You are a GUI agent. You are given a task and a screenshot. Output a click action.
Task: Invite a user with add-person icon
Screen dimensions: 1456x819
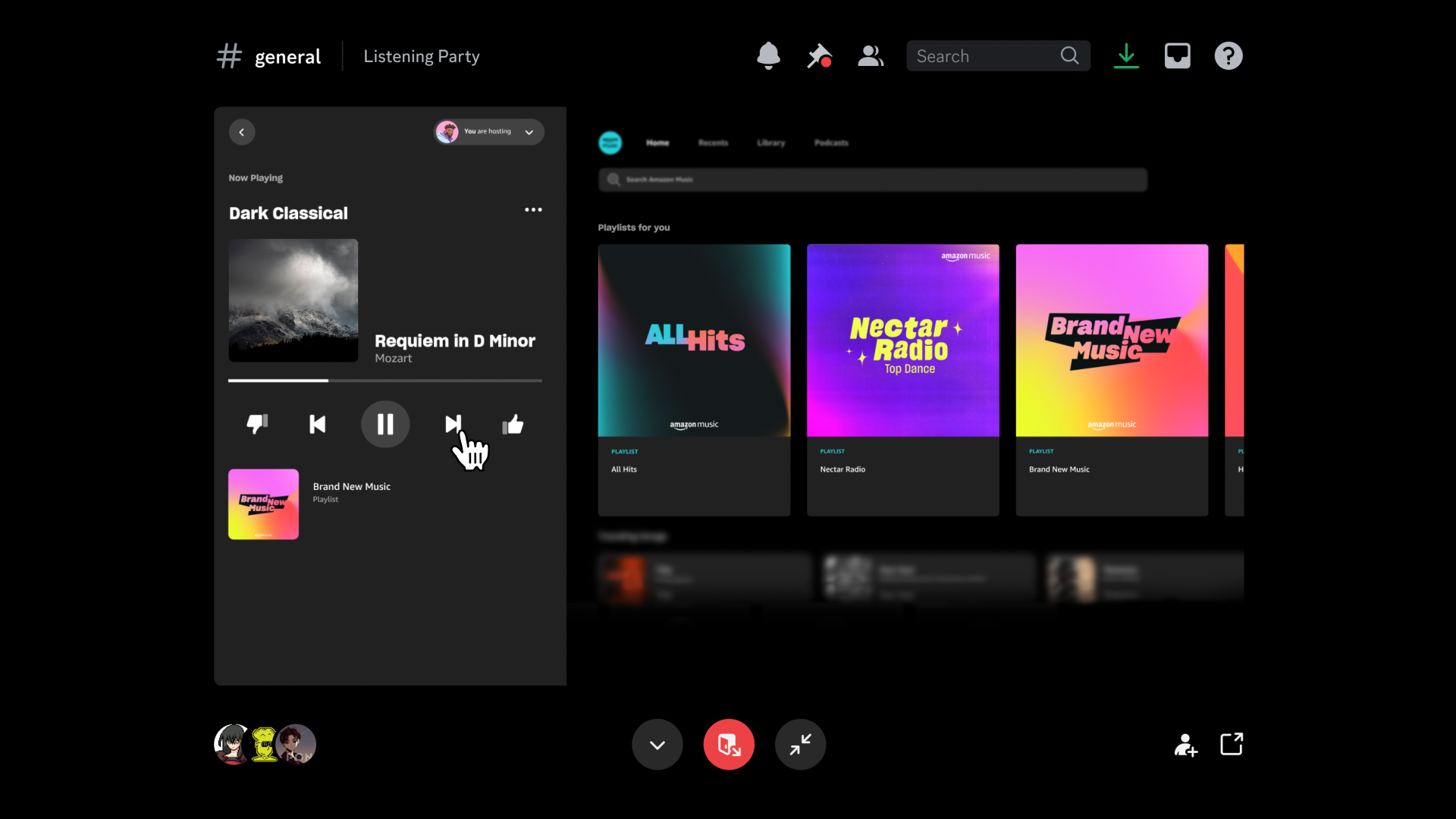coord(1185,745)
